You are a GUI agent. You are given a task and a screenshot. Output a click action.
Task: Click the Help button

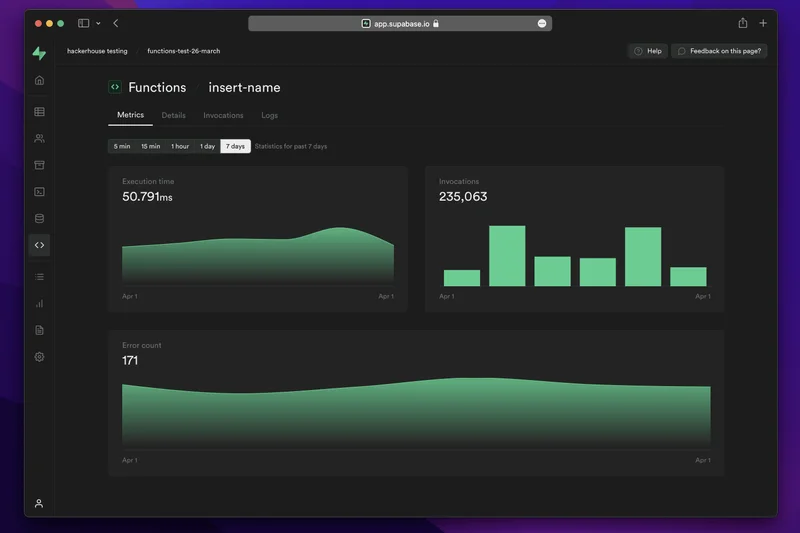(x=647, y=51)
